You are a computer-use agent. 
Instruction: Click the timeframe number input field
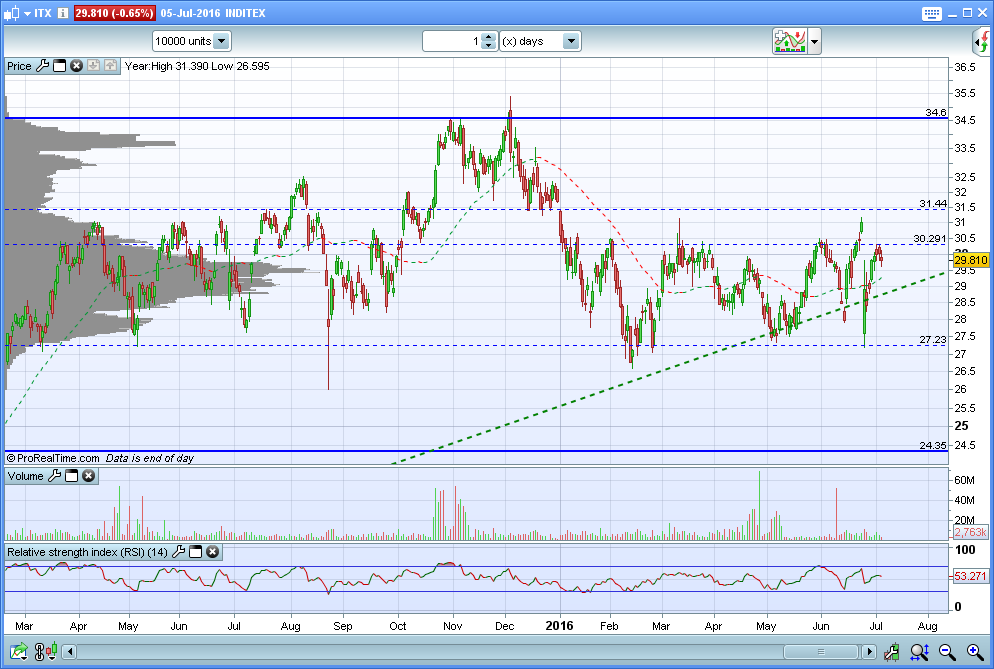[x=452, y=41]
